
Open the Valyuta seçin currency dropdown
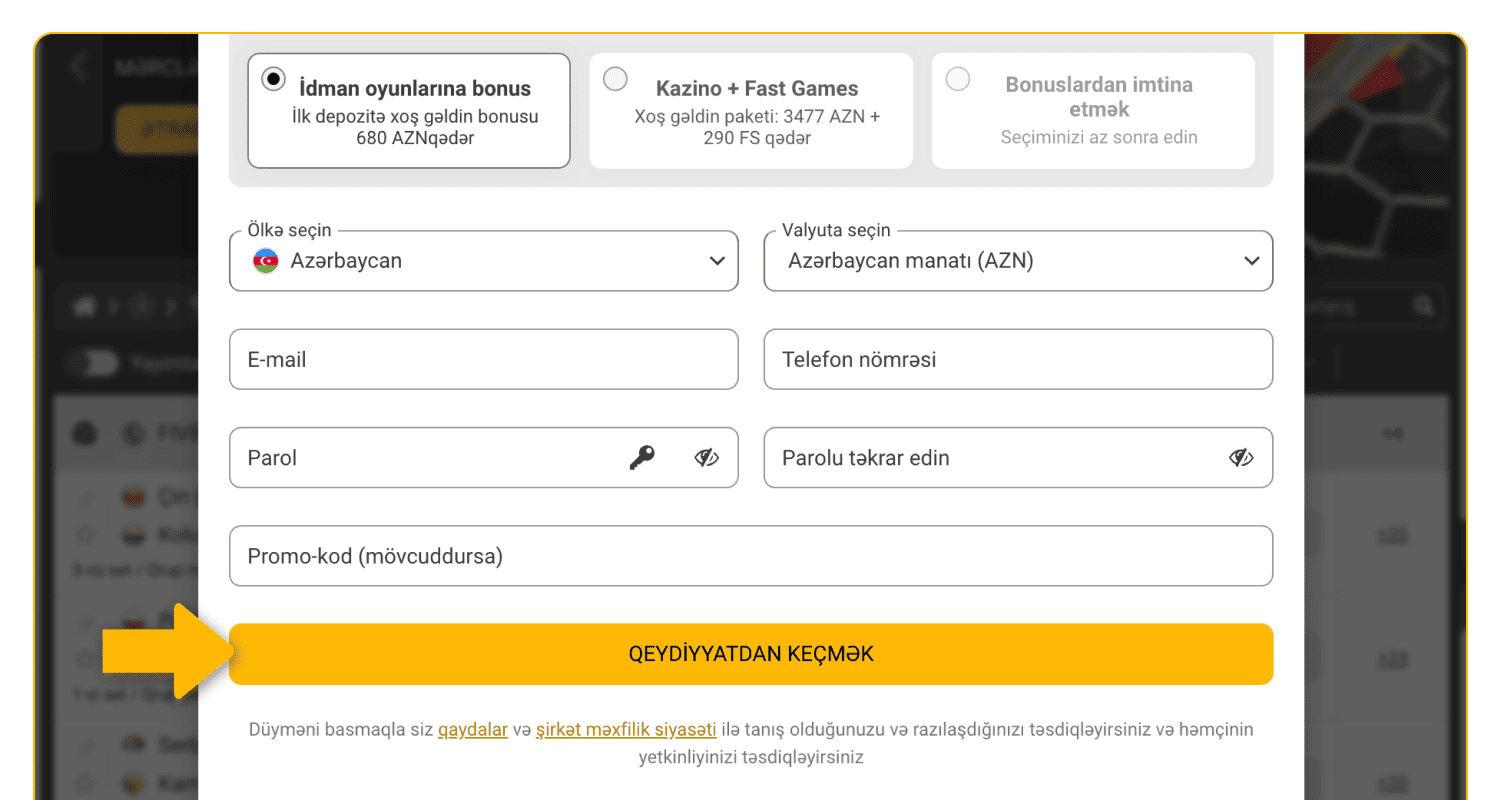(x=1018, y=261)
